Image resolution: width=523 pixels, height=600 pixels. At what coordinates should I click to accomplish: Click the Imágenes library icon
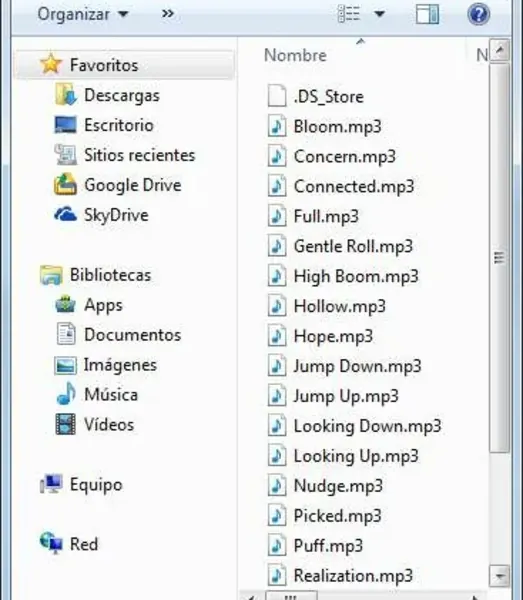pos(65,365)
